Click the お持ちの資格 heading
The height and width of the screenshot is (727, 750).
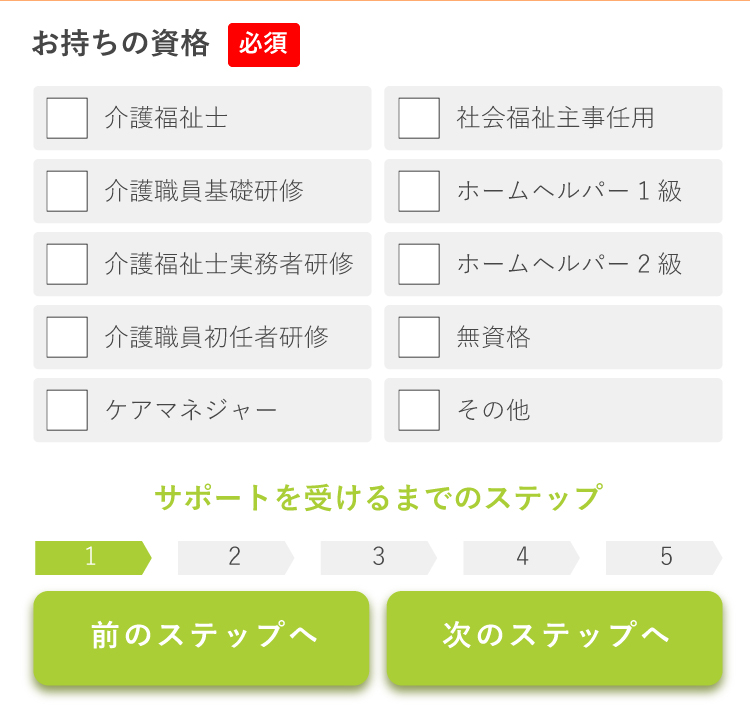point(121,44)
